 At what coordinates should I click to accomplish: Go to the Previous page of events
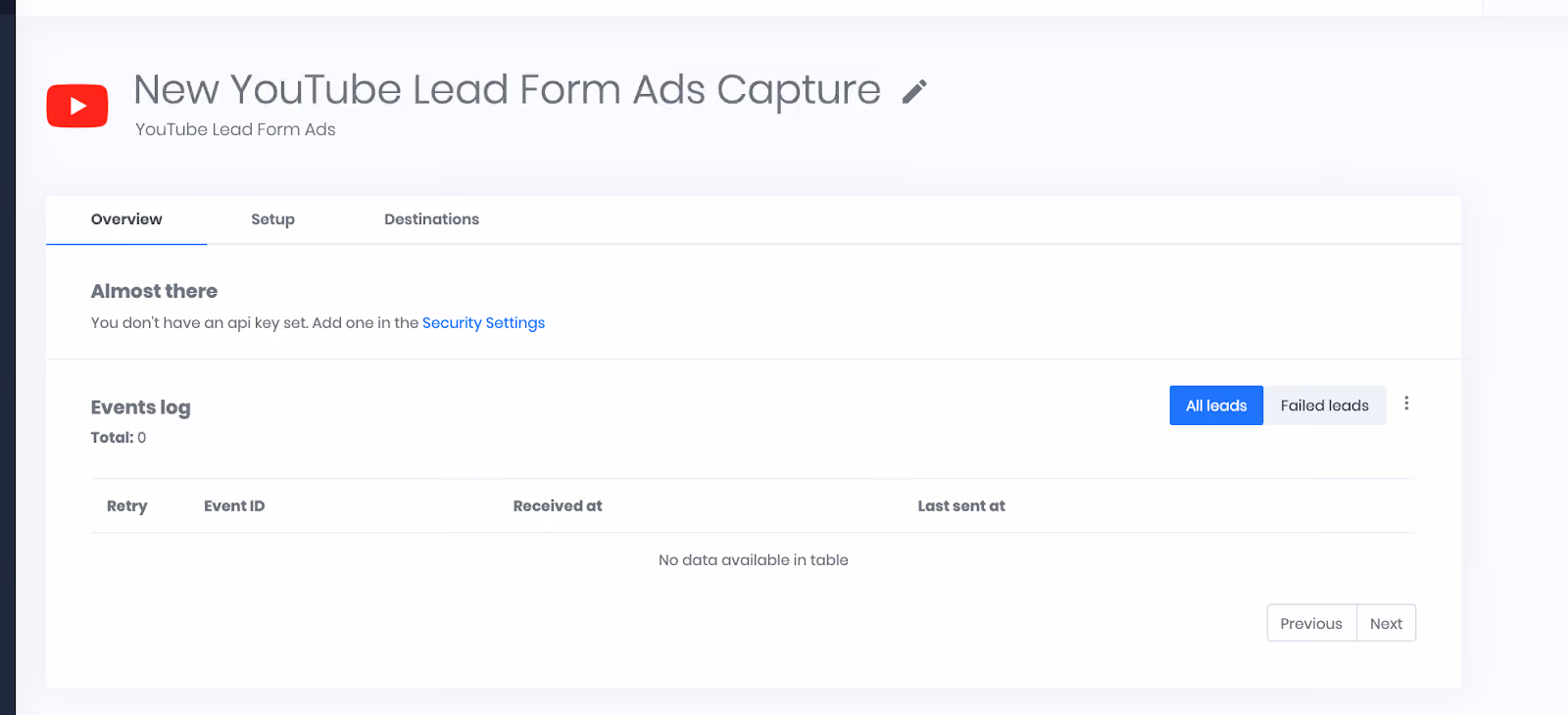coord(1311,623)
